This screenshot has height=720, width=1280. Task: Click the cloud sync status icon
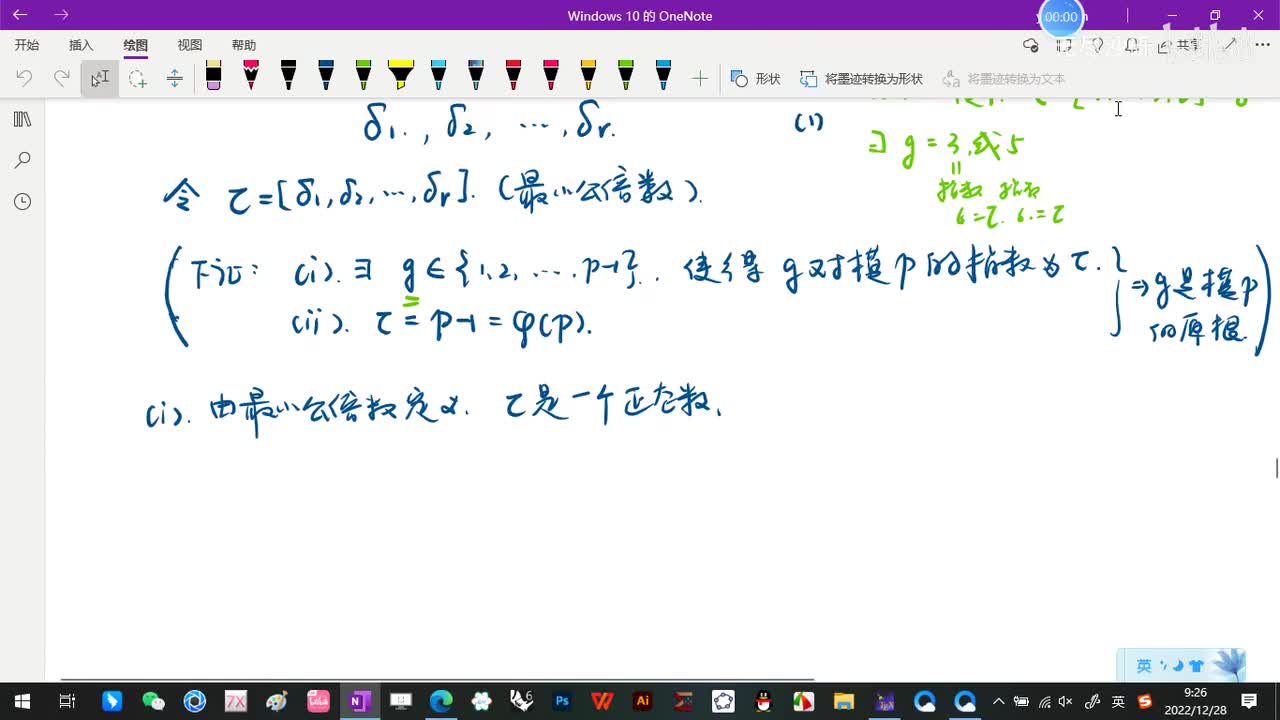tap(1031, 45)
